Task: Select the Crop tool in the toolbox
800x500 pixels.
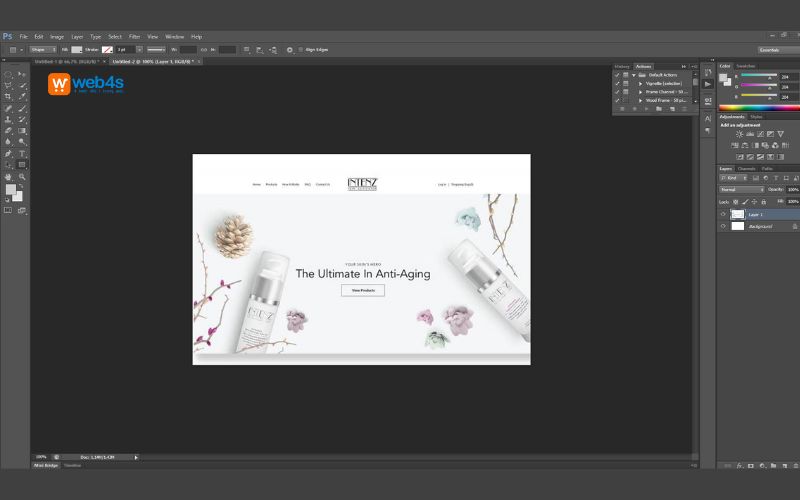Action: 9,97
